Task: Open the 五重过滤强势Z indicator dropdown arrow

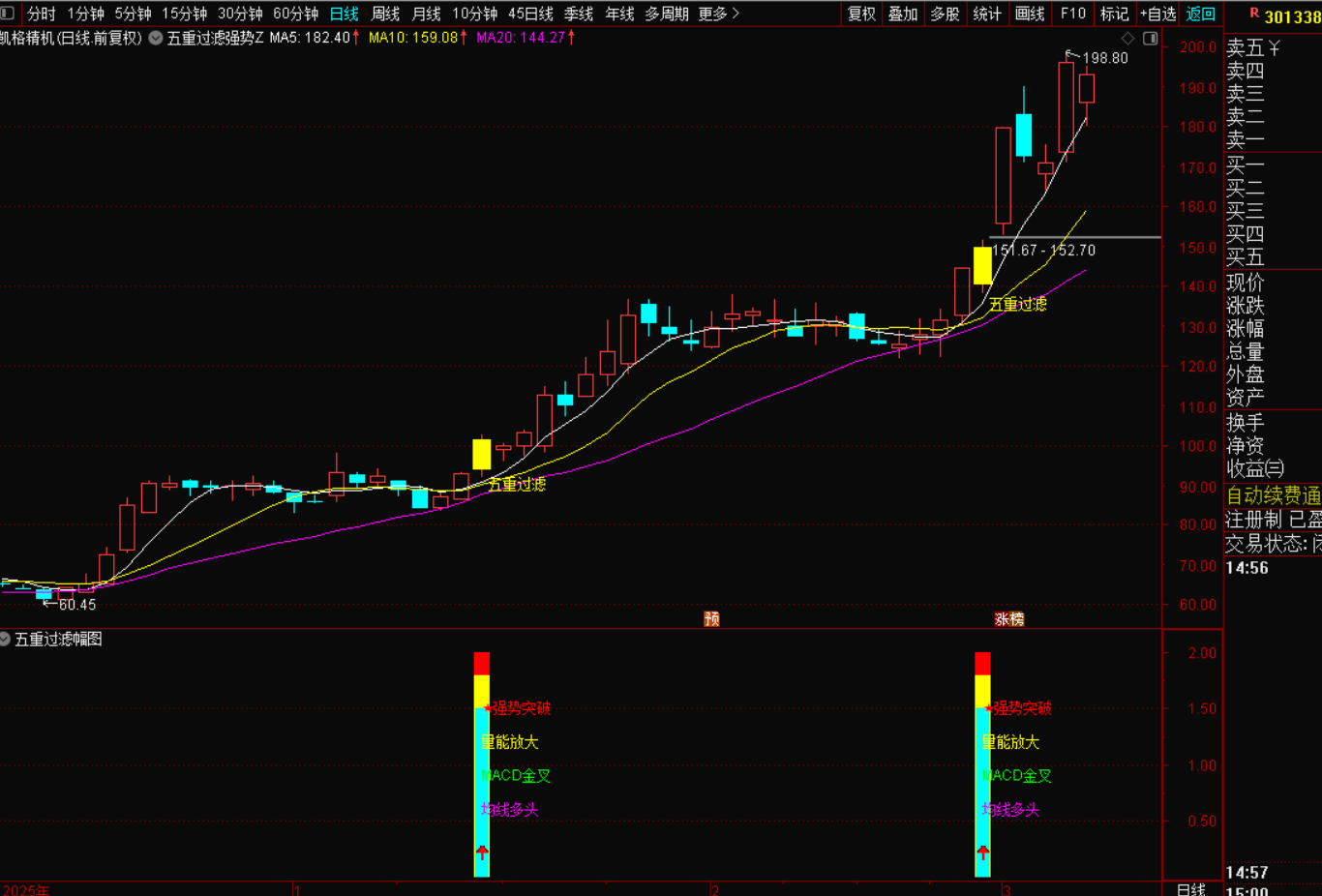Action: pos(156,38)
